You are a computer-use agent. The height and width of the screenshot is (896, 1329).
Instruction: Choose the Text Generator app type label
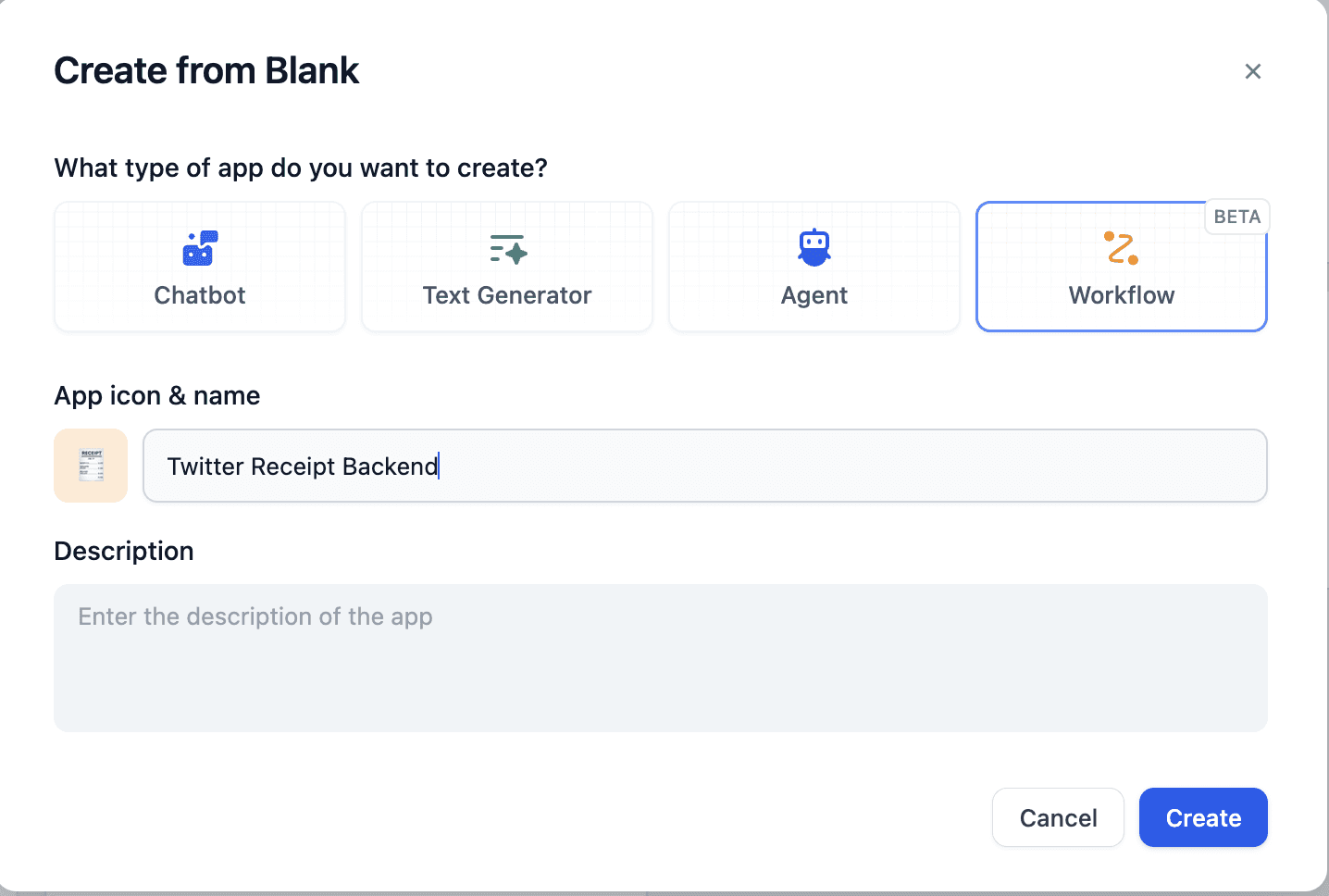(x=507, y=295)
